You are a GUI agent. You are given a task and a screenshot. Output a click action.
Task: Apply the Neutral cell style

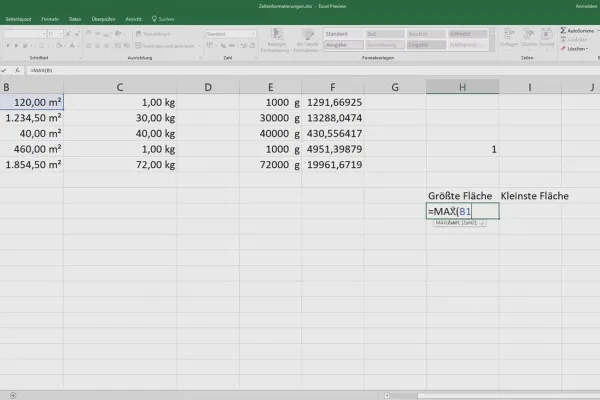click(426, 34)
